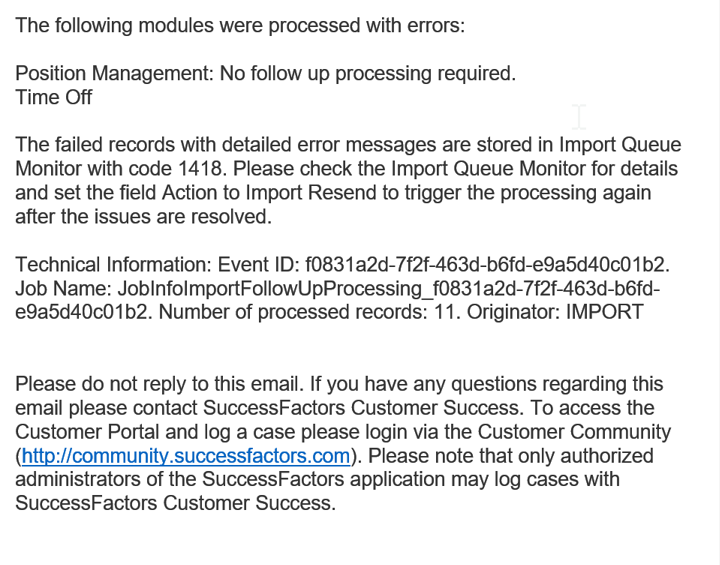Click 'Import Queue Monitor for details' phrase
The image size is (720, 565).
click(x=534, y=169)
